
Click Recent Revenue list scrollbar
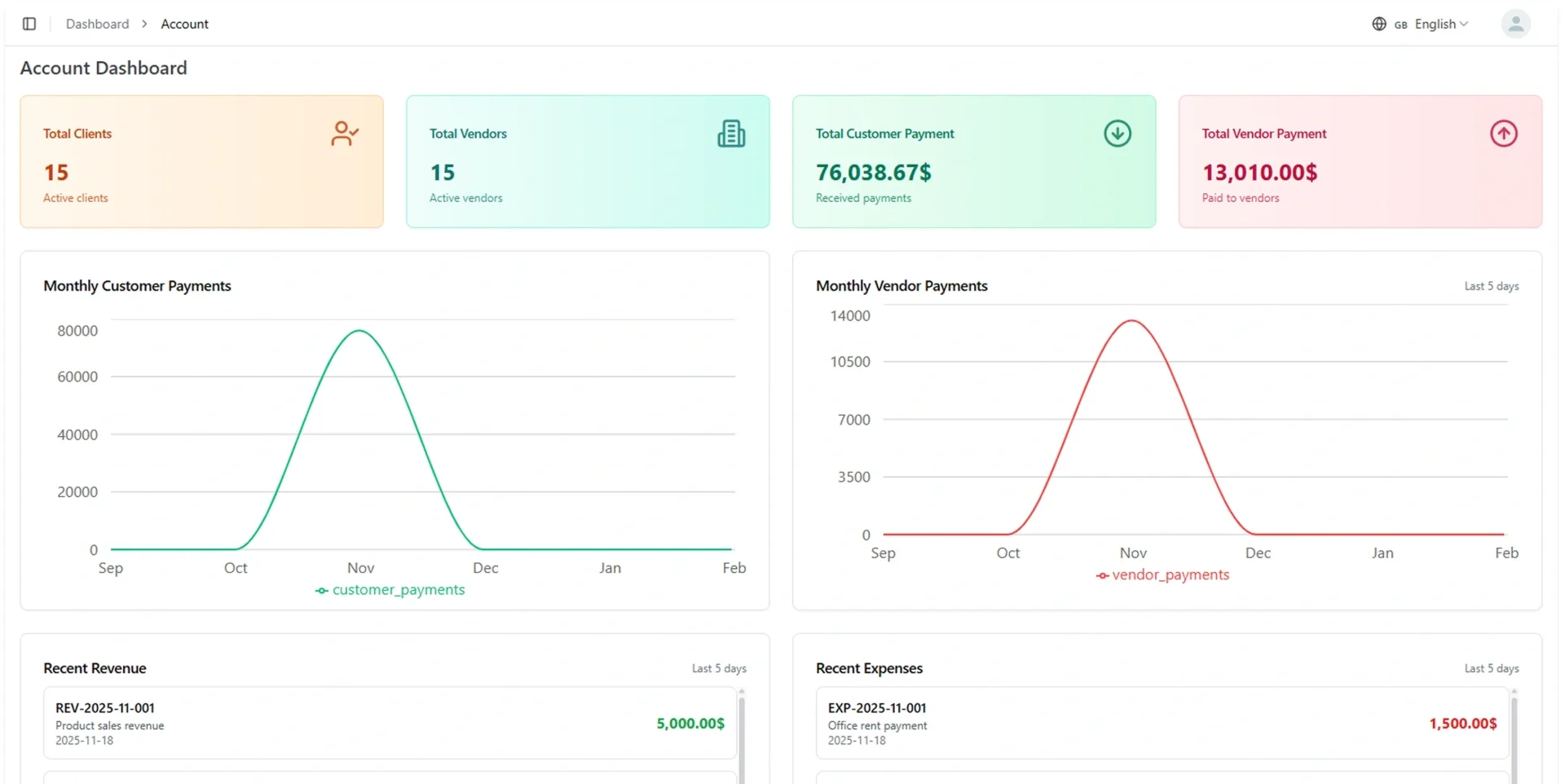pyautogui.click(x=742, y=735)
